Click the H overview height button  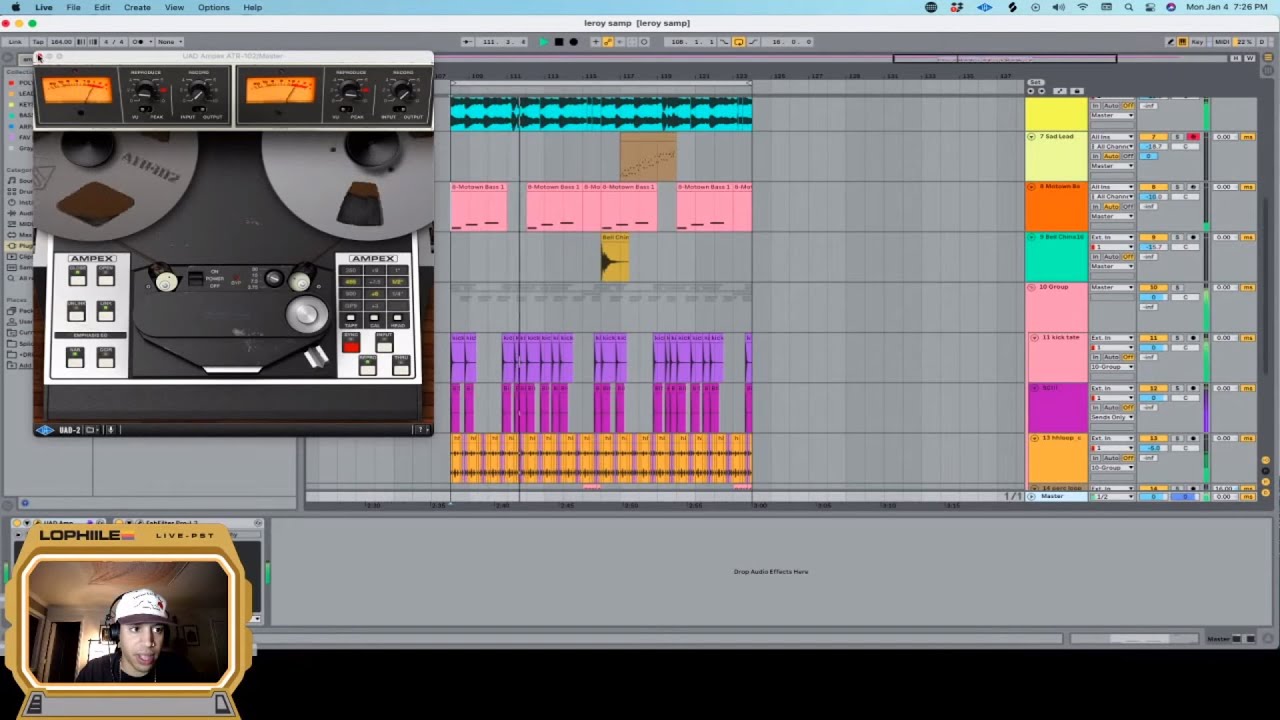(x=1236, y=58)
